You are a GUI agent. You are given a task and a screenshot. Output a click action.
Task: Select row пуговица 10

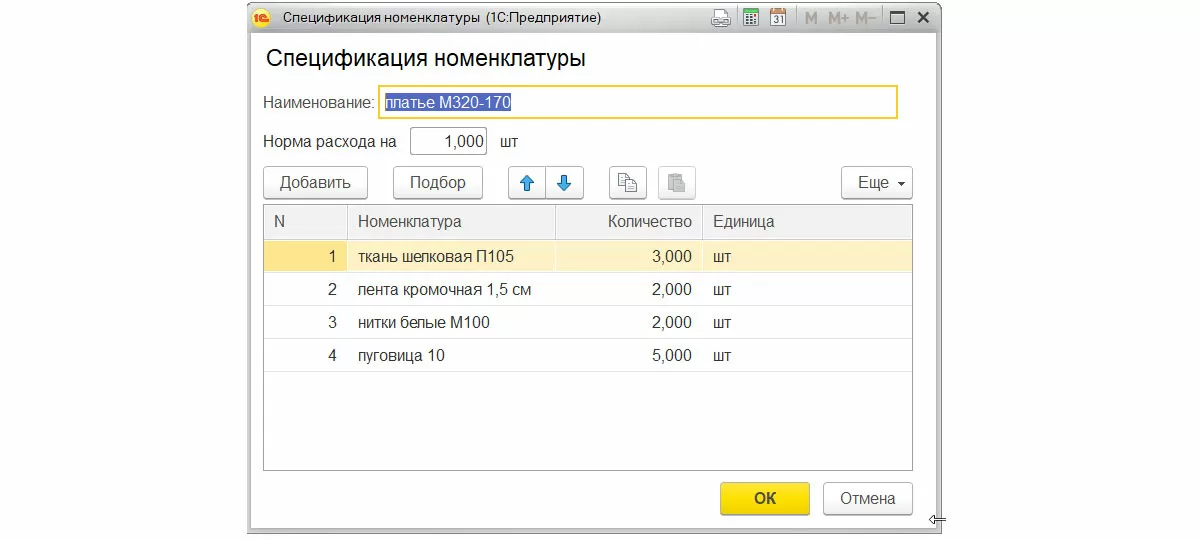pyautogui.click(x=588, y=356)
